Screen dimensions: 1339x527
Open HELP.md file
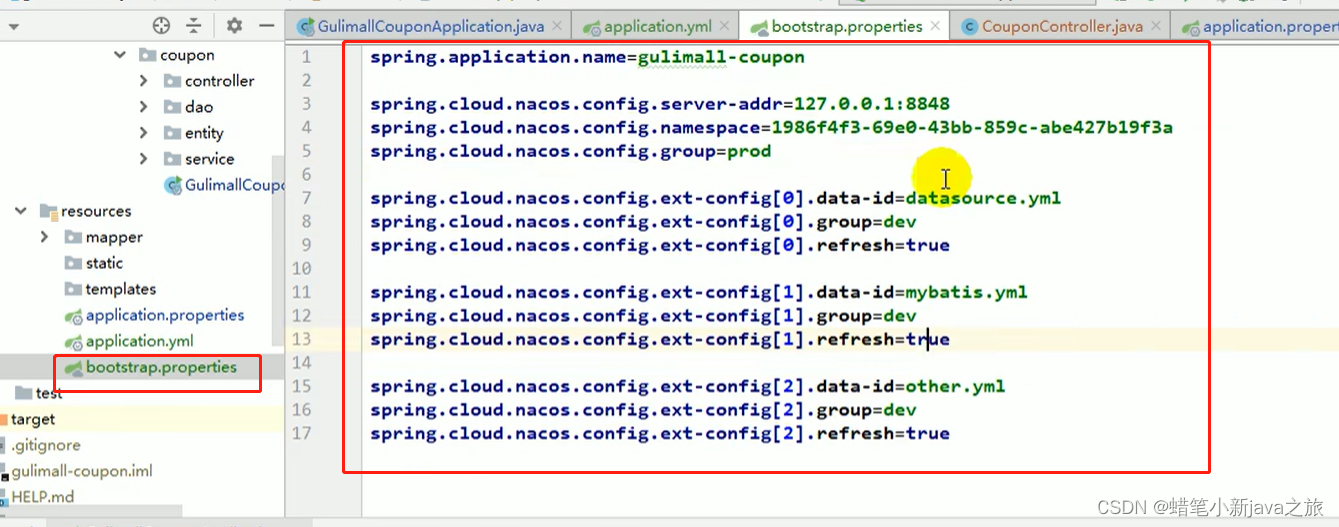[42, 497]
